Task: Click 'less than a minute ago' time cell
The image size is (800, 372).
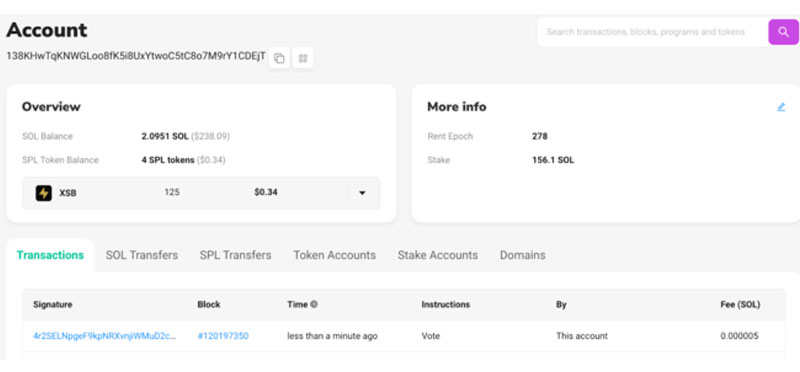Action: (x=332, y=336)
